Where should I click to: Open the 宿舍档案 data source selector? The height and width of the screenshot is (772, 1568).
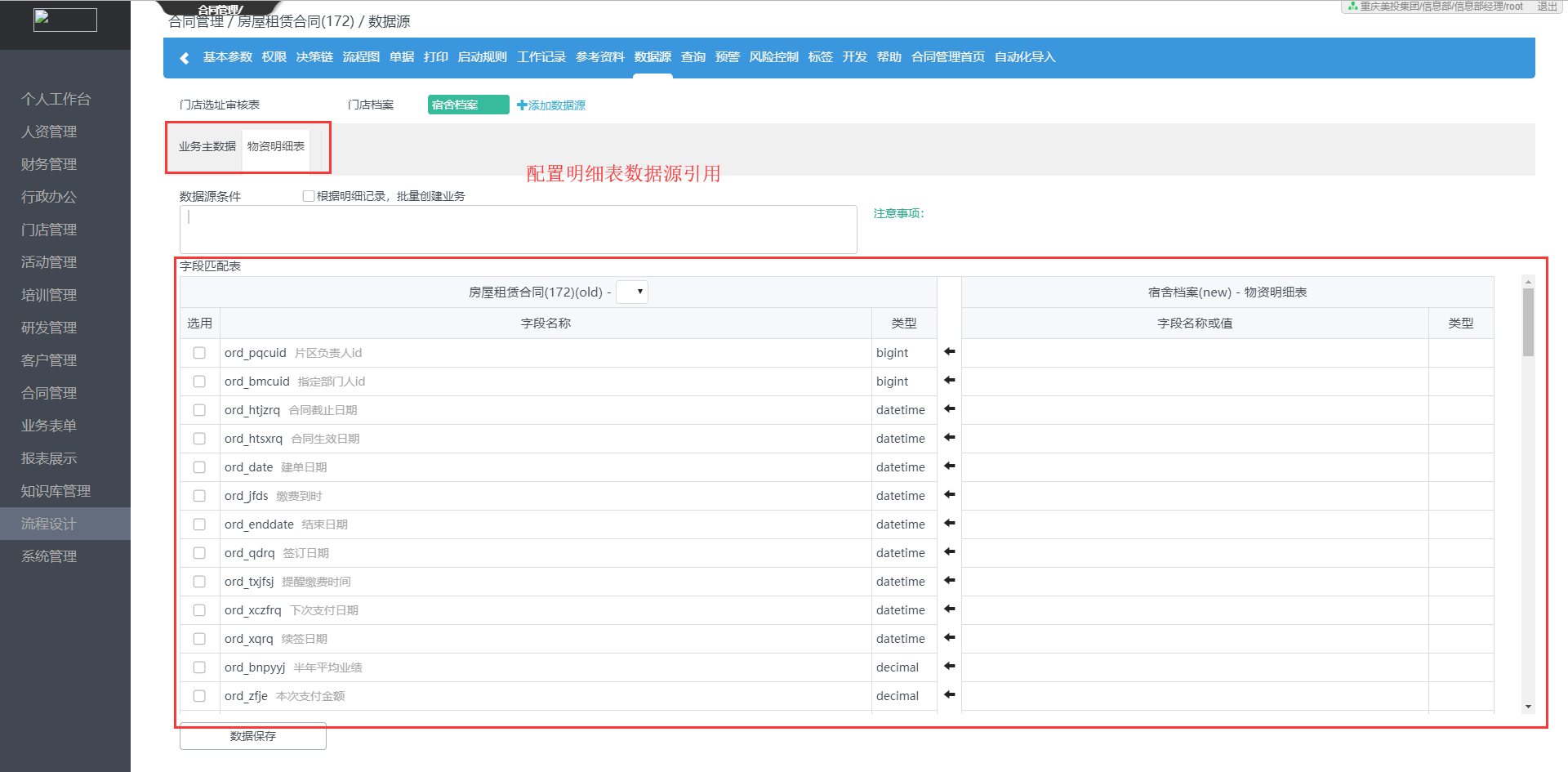click(468, 105)
